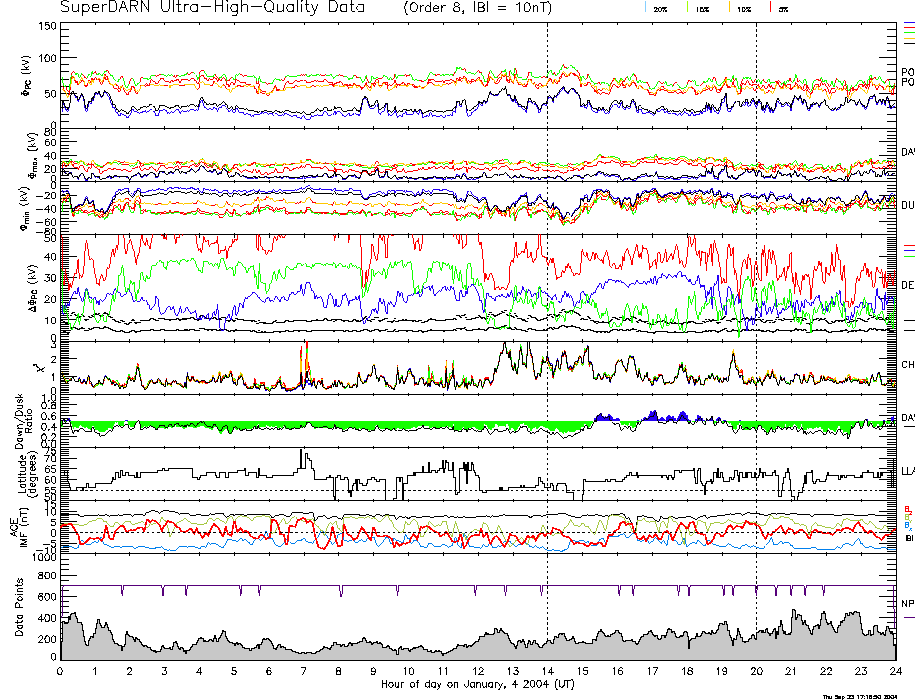The image size is (915, 700).
Task: Click hour 17 on the time axis
Action: [652, 671]
